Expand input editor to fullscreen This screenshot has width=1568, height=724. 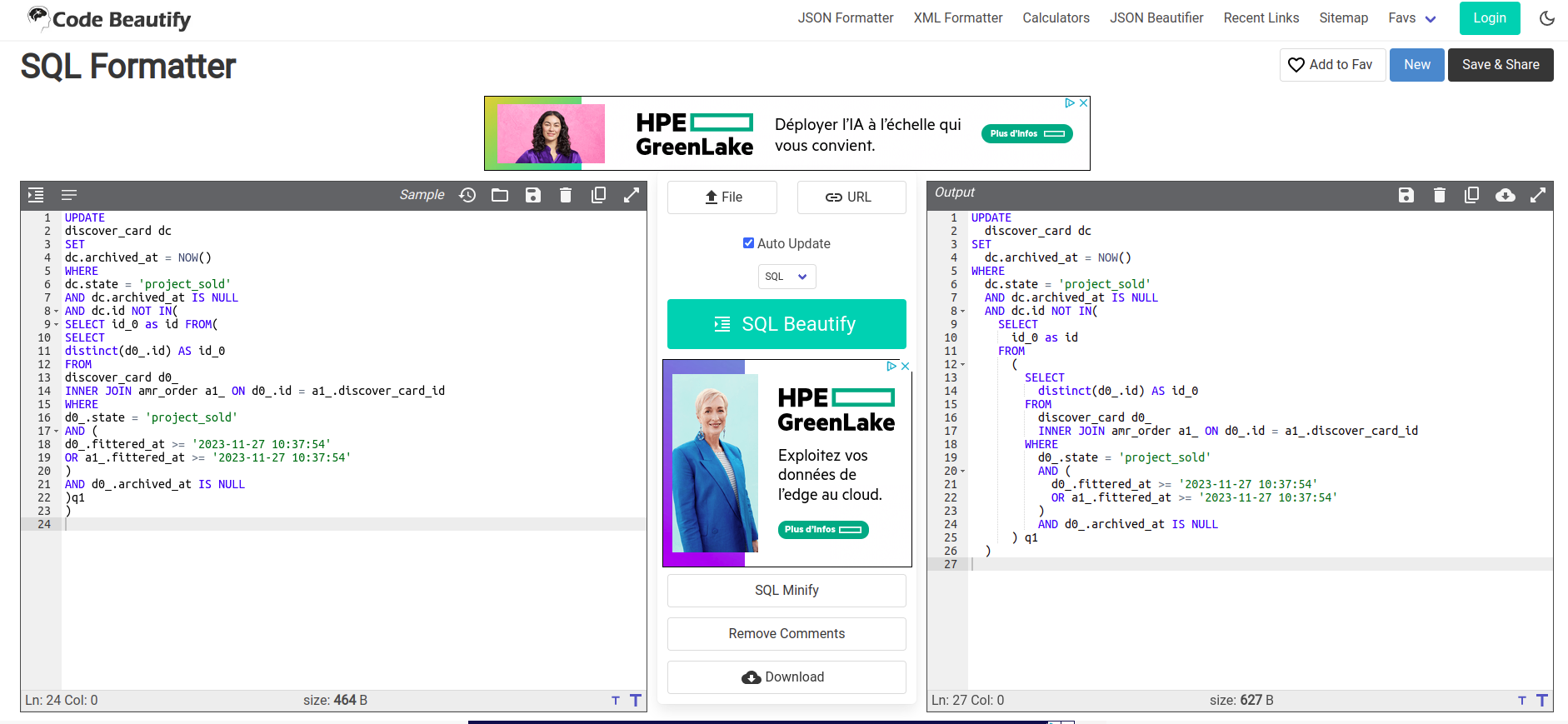[x=632, y=195]
